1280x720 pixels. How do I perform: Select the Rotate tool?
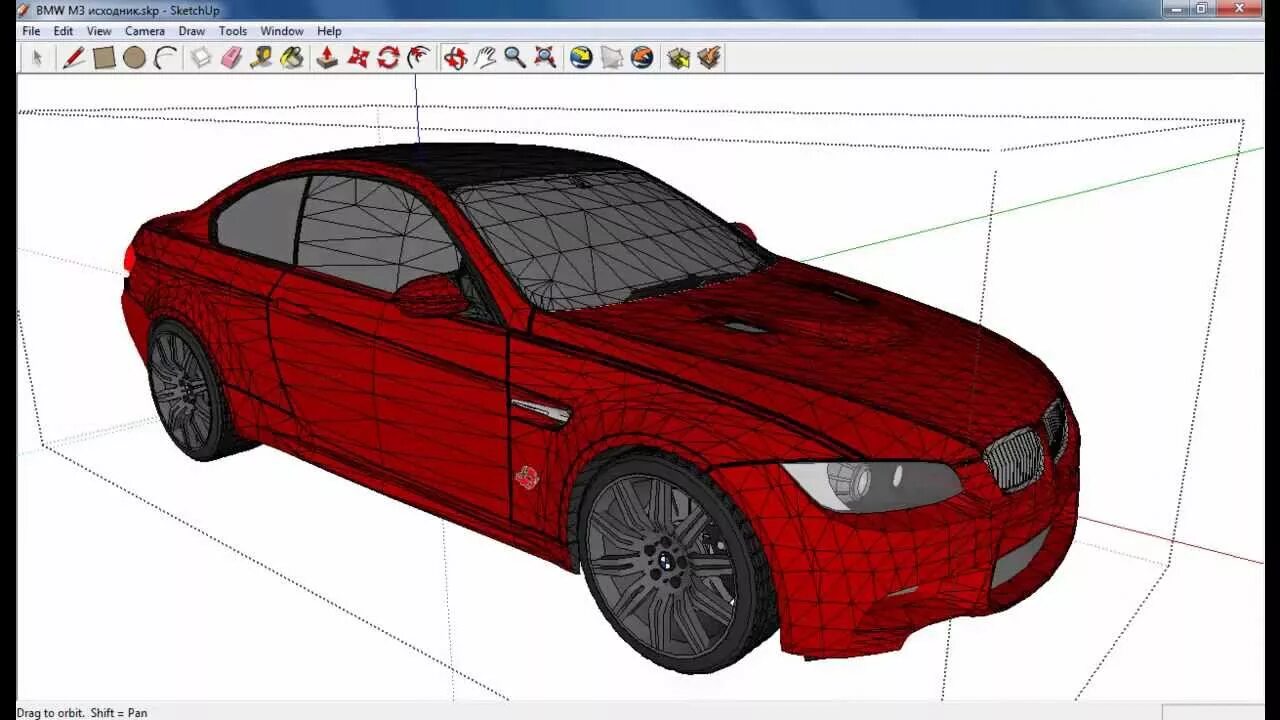(388, 58)
